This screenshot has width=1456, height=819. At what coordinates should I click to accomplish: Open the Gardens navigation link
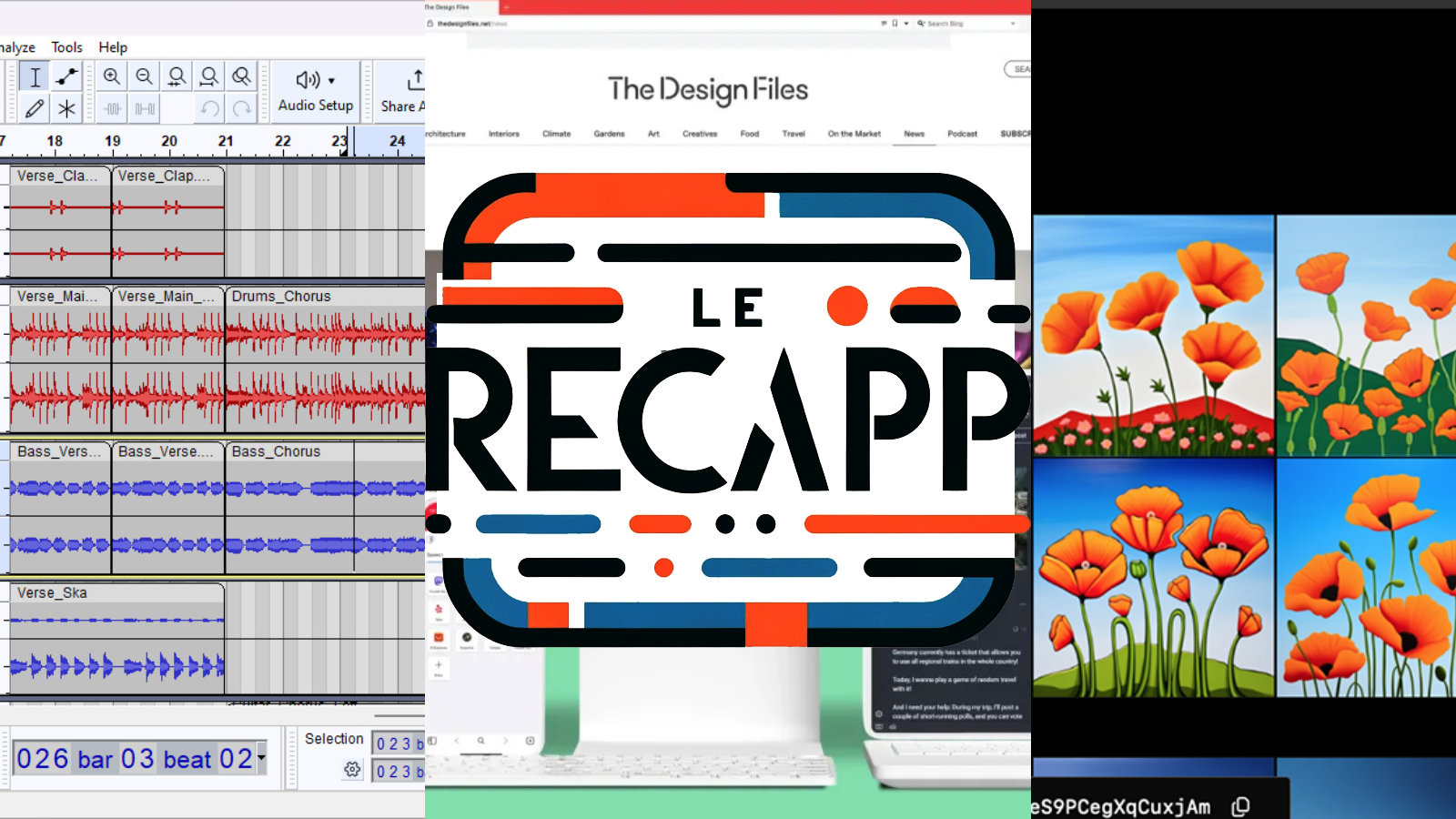tap(609, 134)
